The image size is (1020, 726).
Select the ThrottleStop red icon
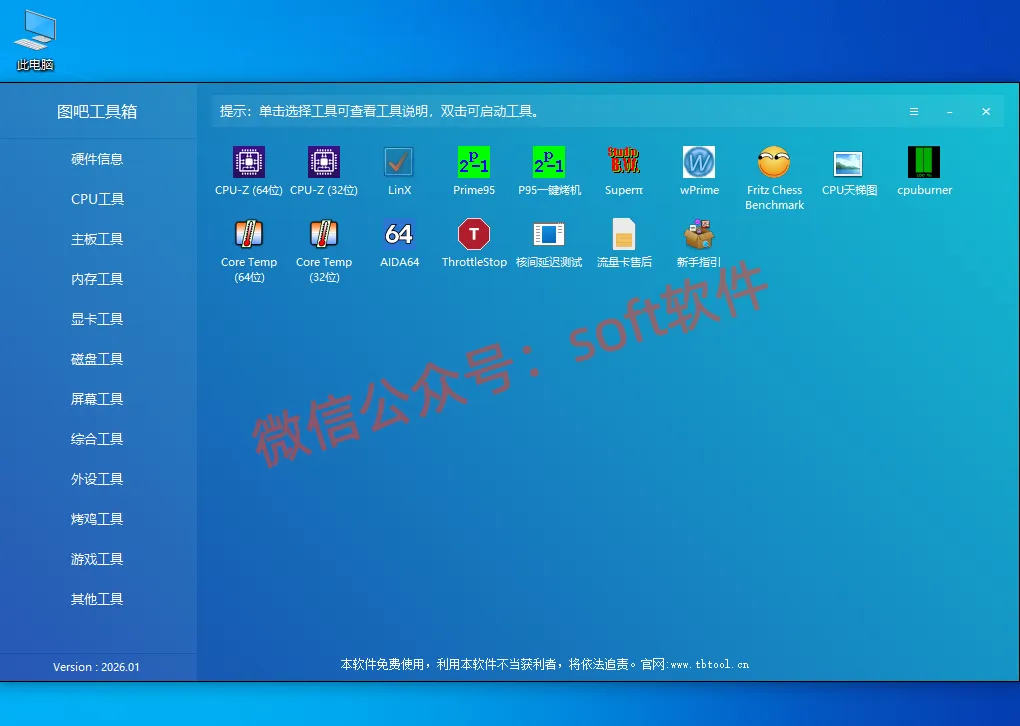[474, 234]
